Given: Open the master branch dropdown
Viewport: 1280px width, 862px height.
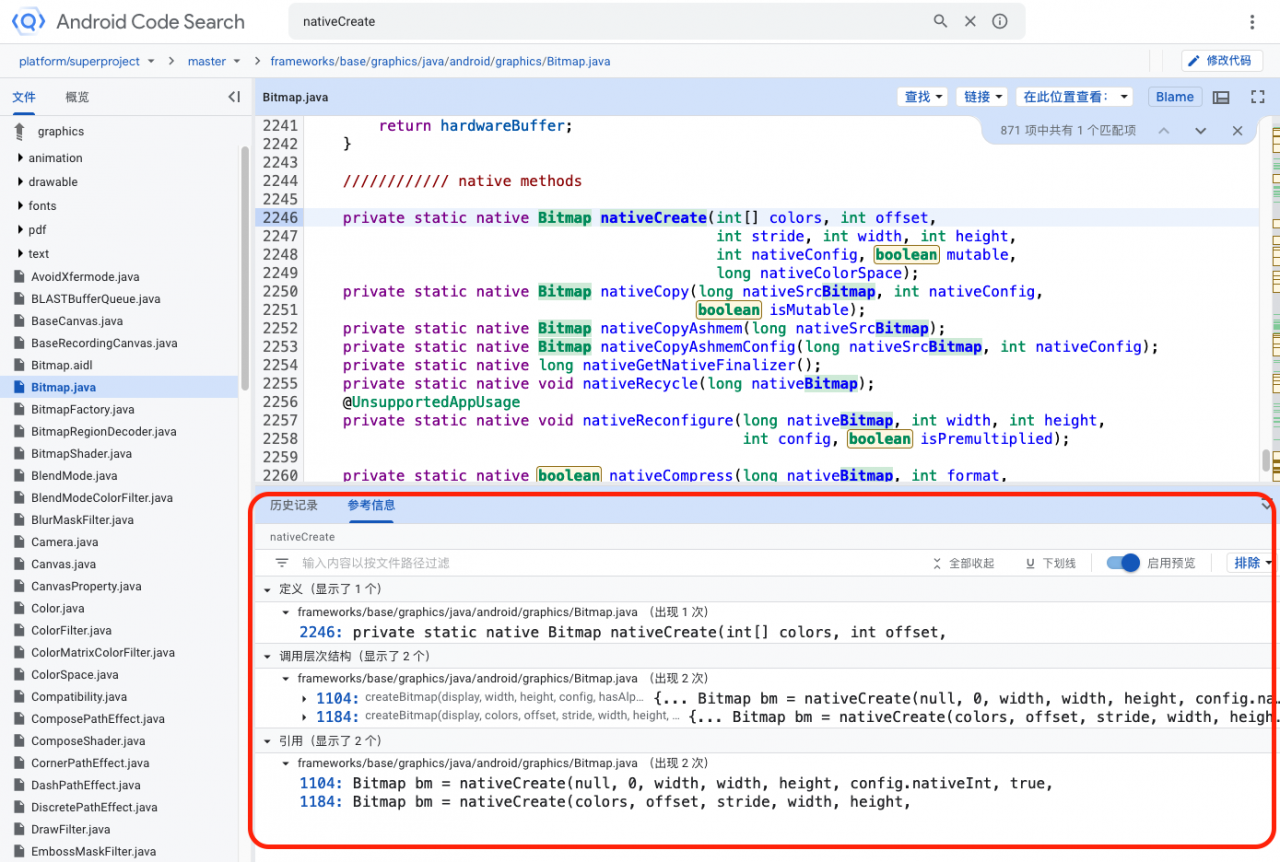Looking at the screenshot, I should 214,61.
